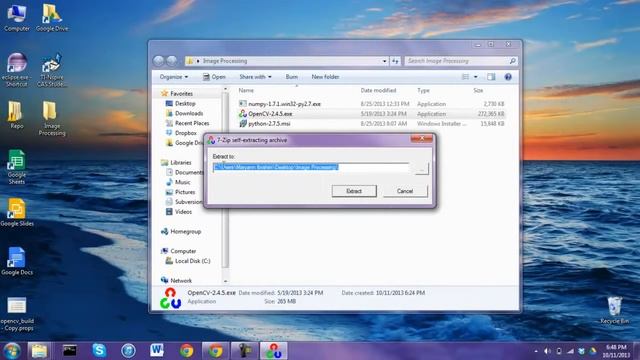Image resolution: width=640 pixels, height=360 pixels.
Task: Open the command prompt taskbar icon
Action: point(69,351)
